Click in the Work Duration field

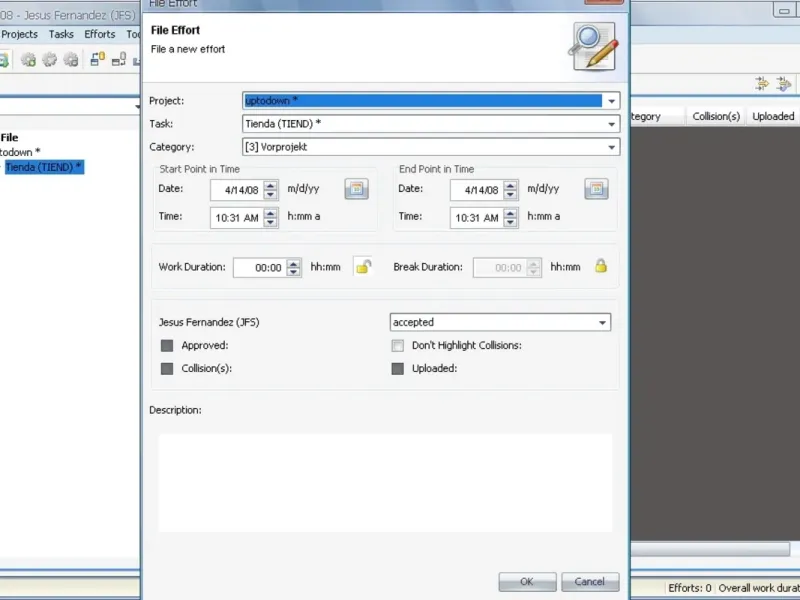(x=260, y=267)
